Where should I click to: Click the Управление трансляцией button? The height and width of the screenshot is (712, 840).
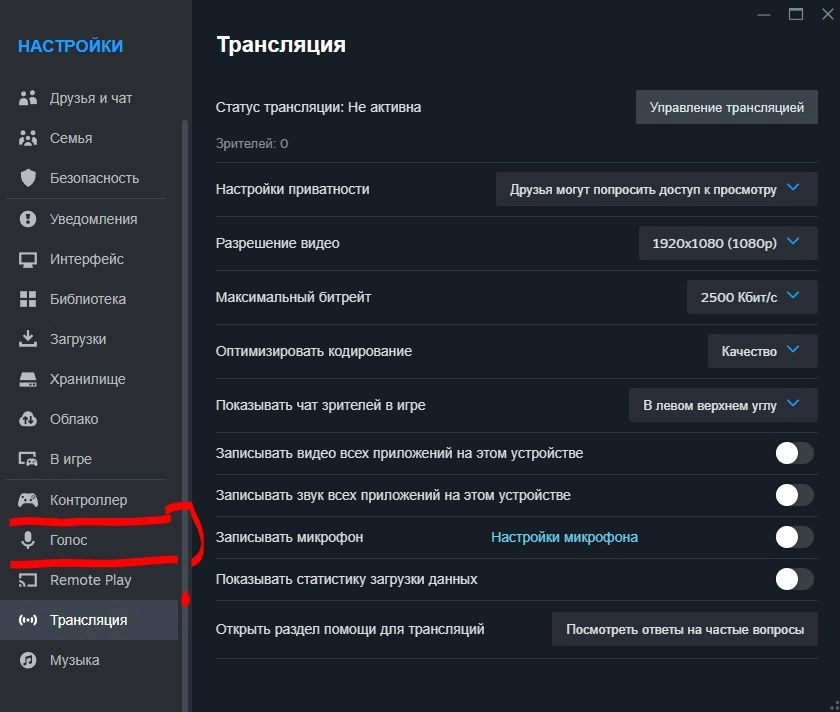coord(726,107)
